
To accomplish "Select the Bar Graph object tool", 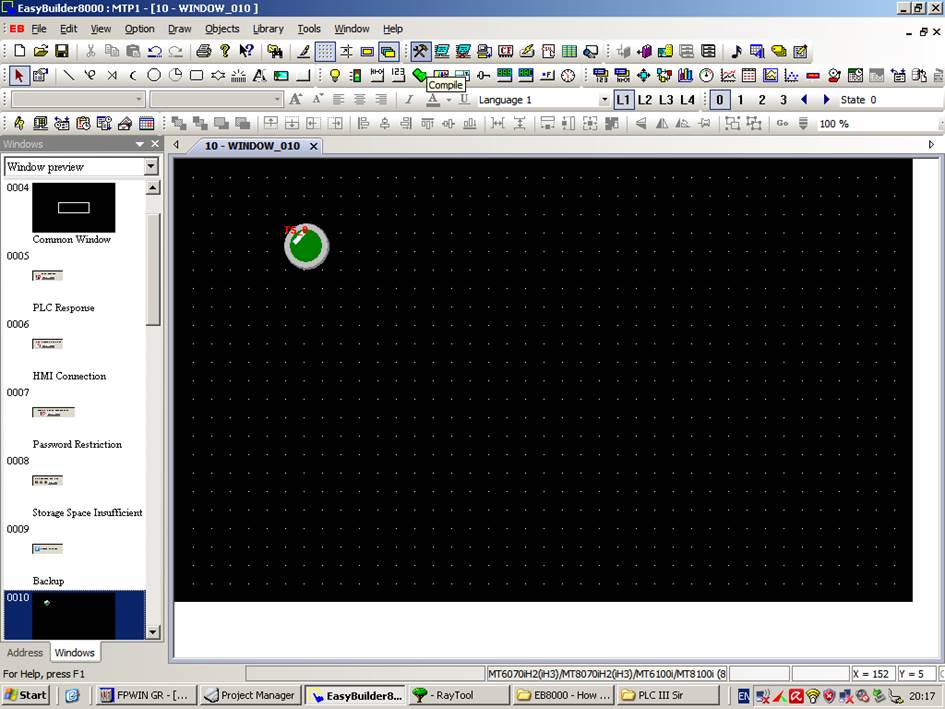I will [x=686, y=75].
